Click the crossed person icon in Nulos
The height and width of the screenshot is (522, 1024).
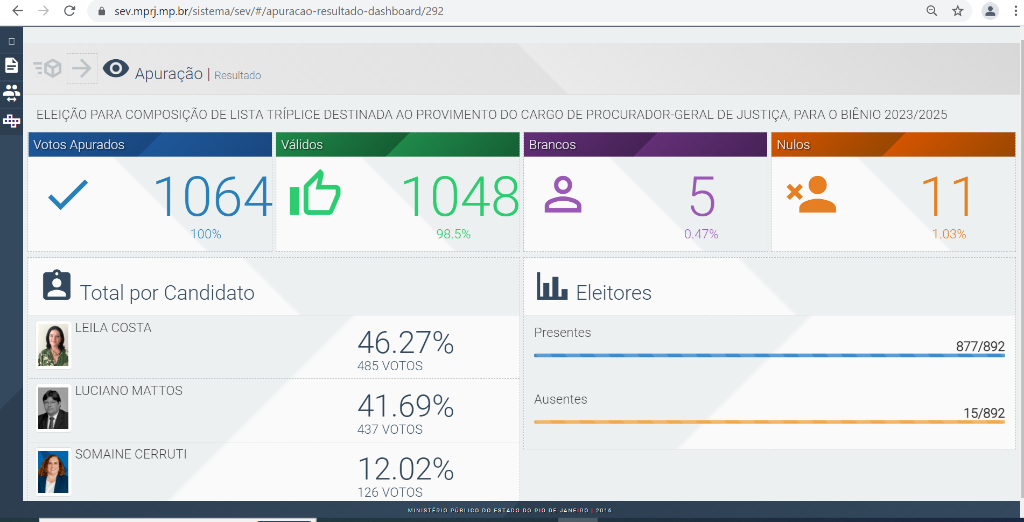(x=811, y=194)
